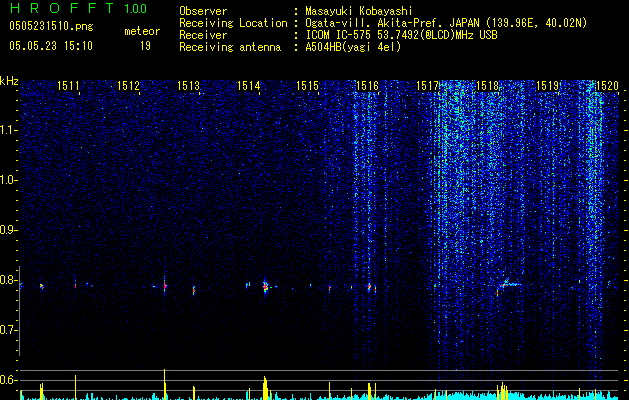Click the 1518 time axis marker
This screenshot has width=629, height=400.
point(487,86)
